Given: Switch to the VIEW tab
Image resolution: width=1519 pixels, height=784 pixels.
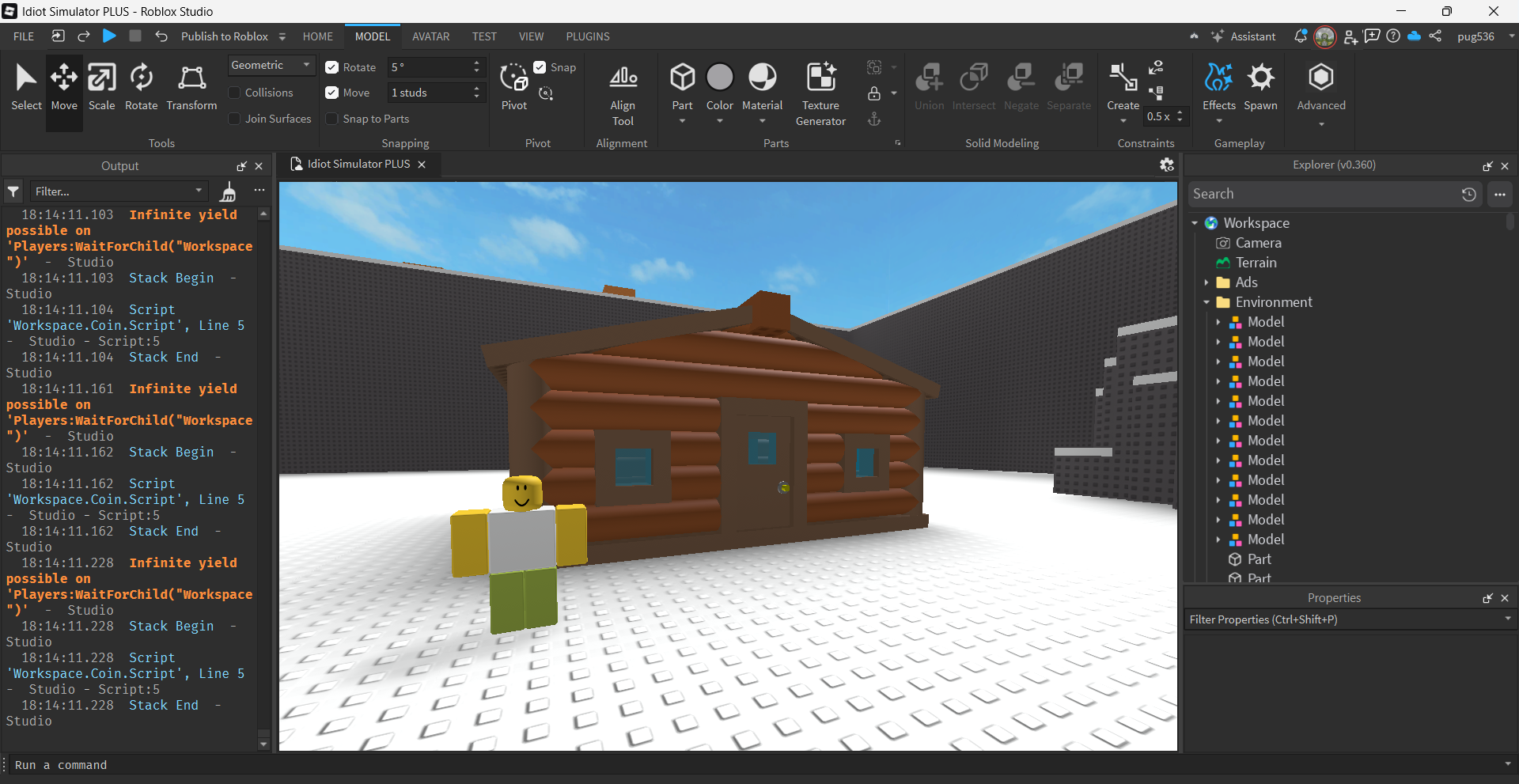Looking at the screenshot, I should point(531,36).
